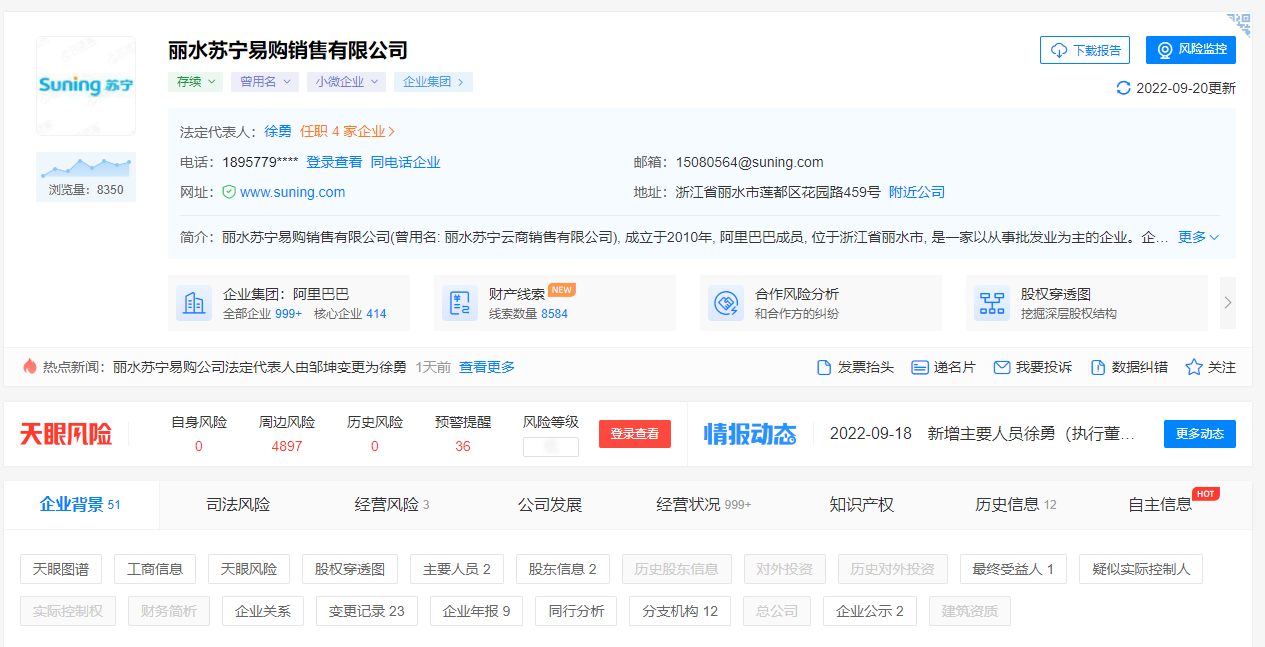Click the 关注 star icon
This screenshot has width=1265, height=647.
tap(1193, 367)
